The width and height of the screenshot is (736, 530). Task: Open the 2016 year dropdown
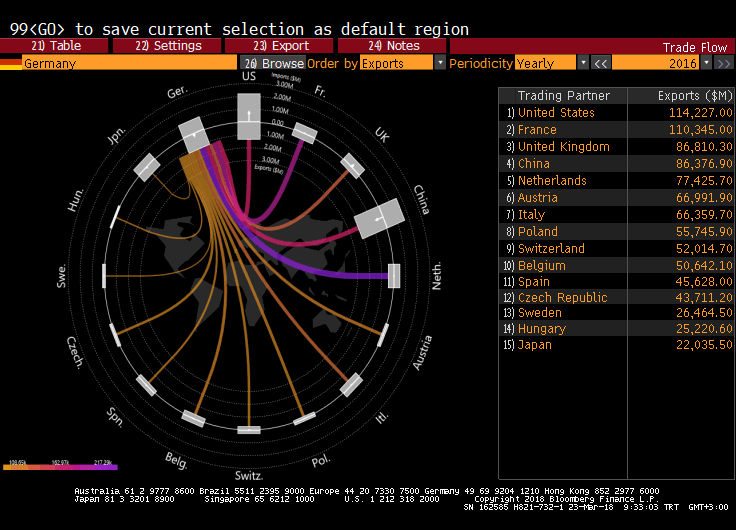(706, 63)
